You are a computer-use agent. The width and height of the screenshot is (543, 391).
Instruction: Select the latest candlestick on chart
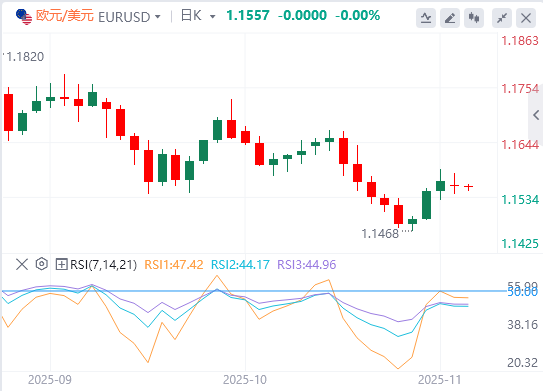click(x=469, y=187)
